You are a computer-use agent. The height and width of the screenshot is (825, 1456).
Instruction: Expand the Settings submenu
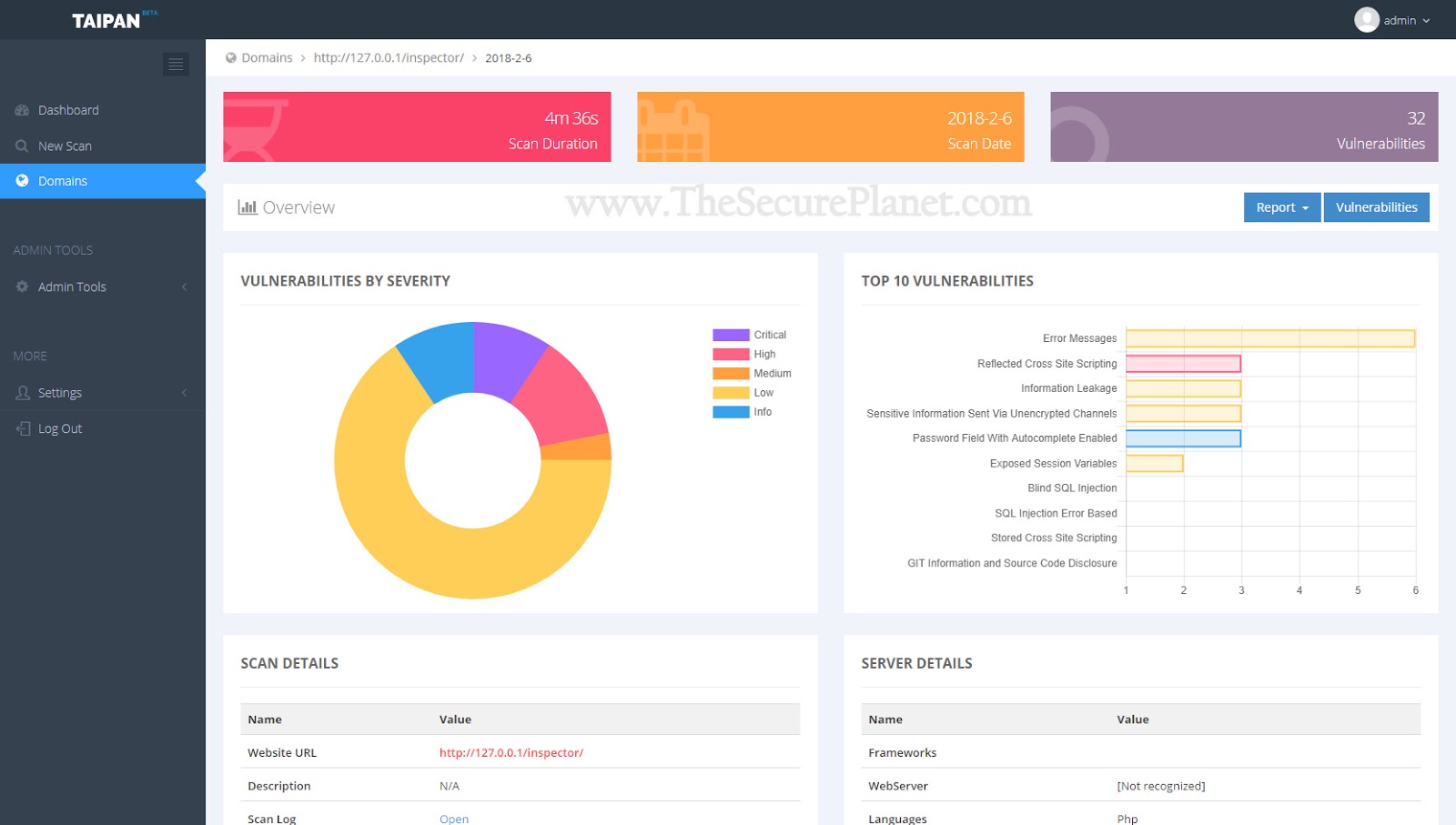[x=186, y=392]
